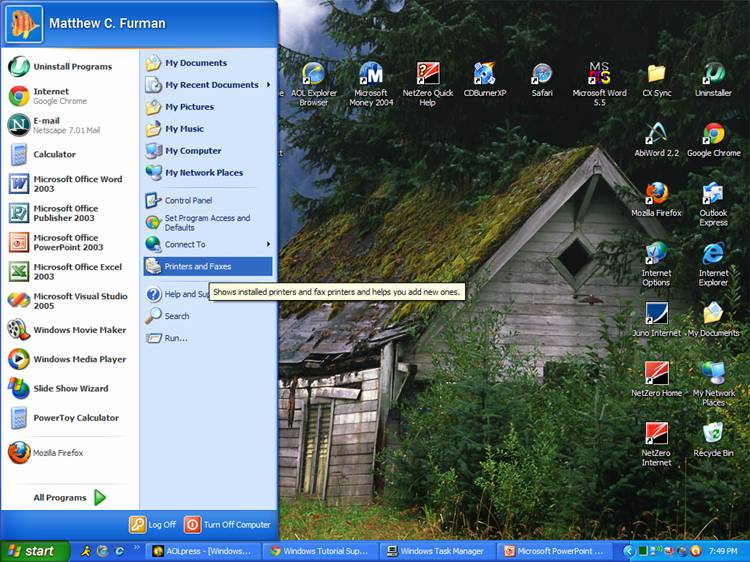
Task: Click the start button on taskbar
Action: tap(34, 551)
